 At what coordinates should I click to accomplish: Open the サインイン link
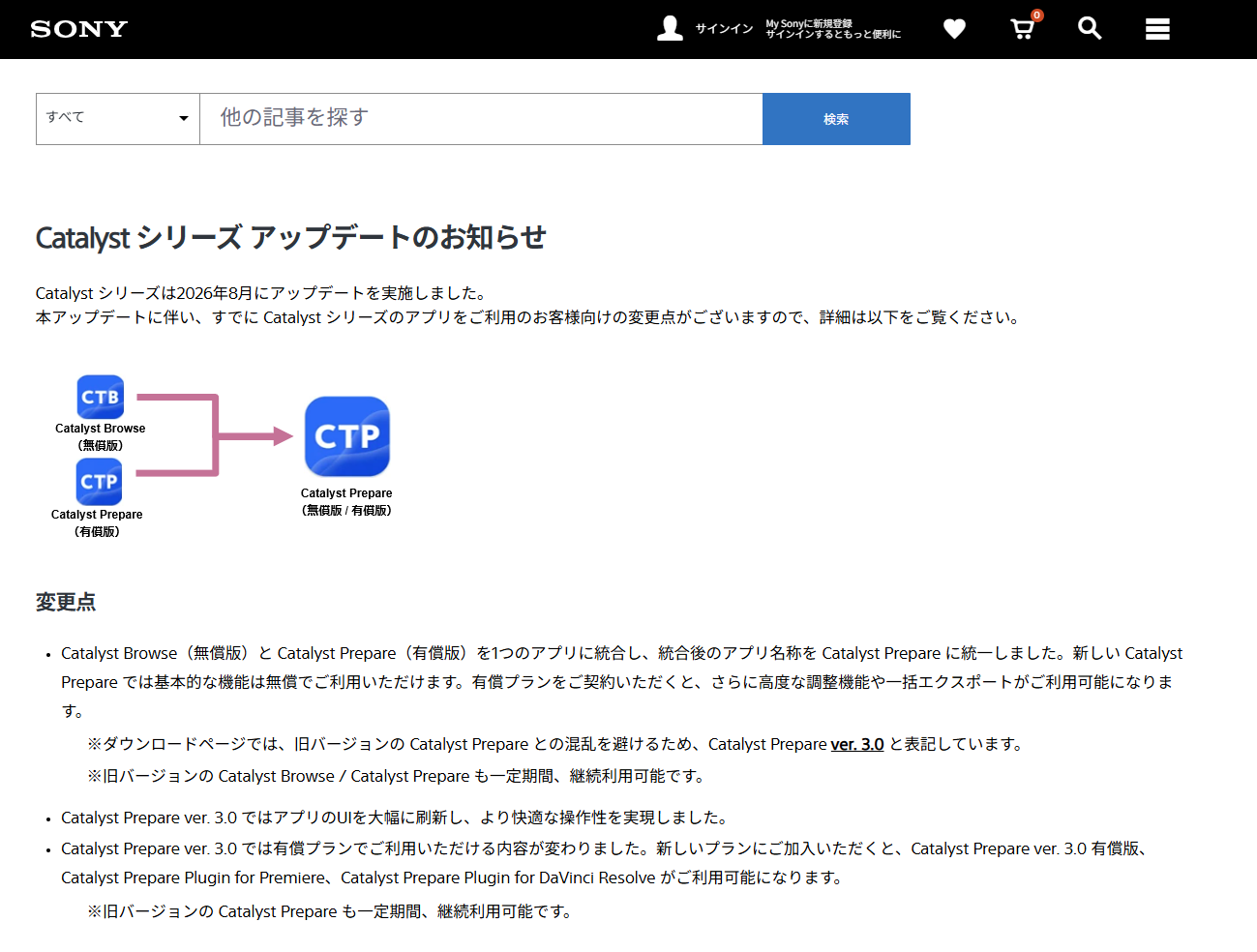click(724, 29)
